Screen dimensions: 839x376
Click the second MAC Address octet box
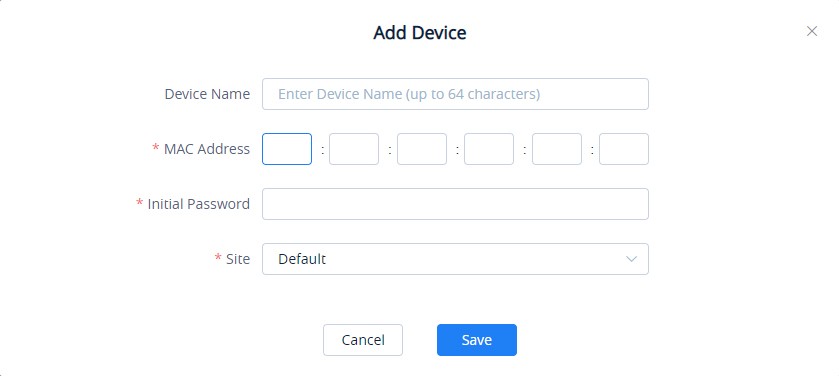click(x=354, y=149)
